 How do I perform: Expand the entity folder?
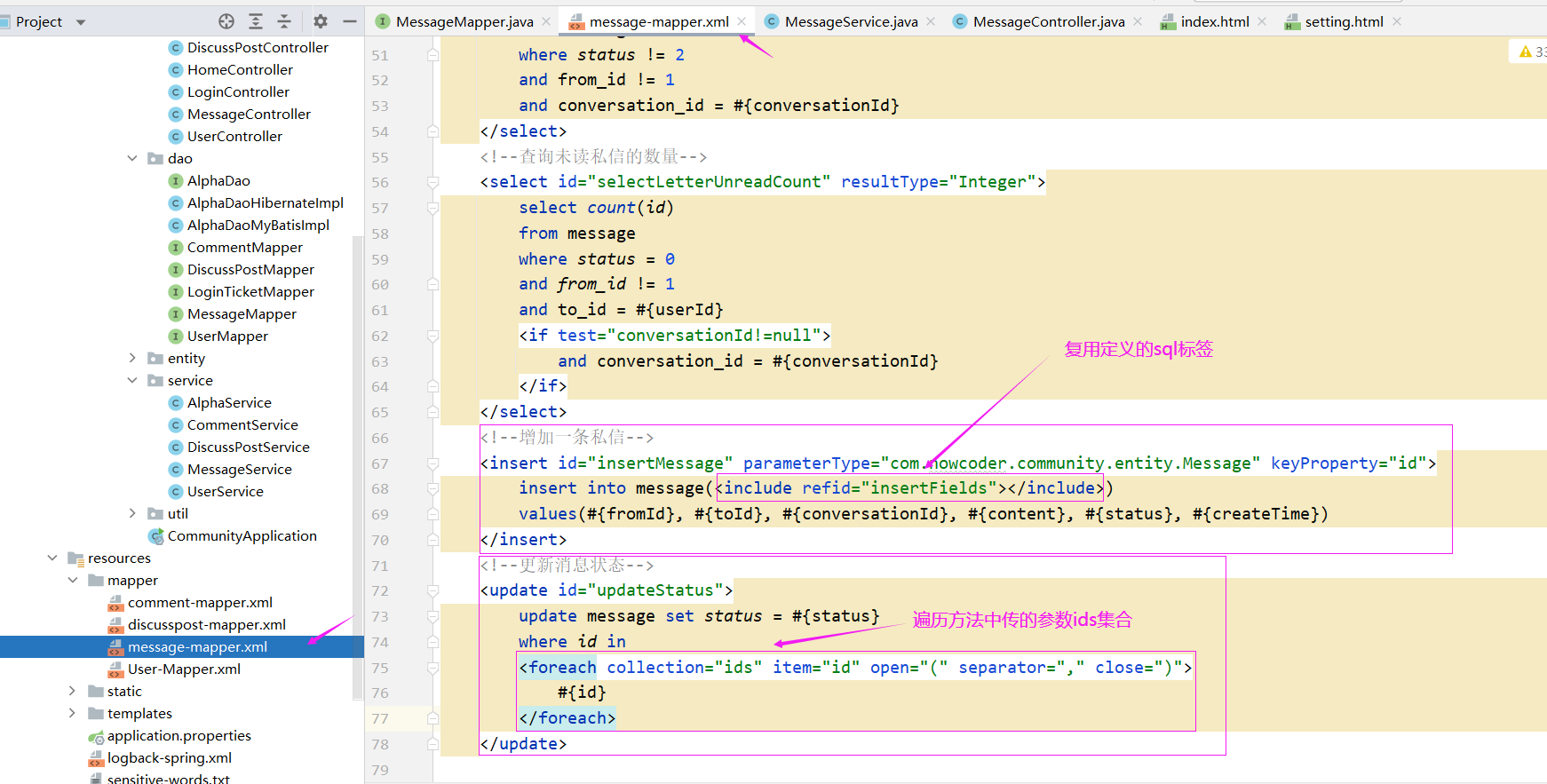[x=132, y=358]
